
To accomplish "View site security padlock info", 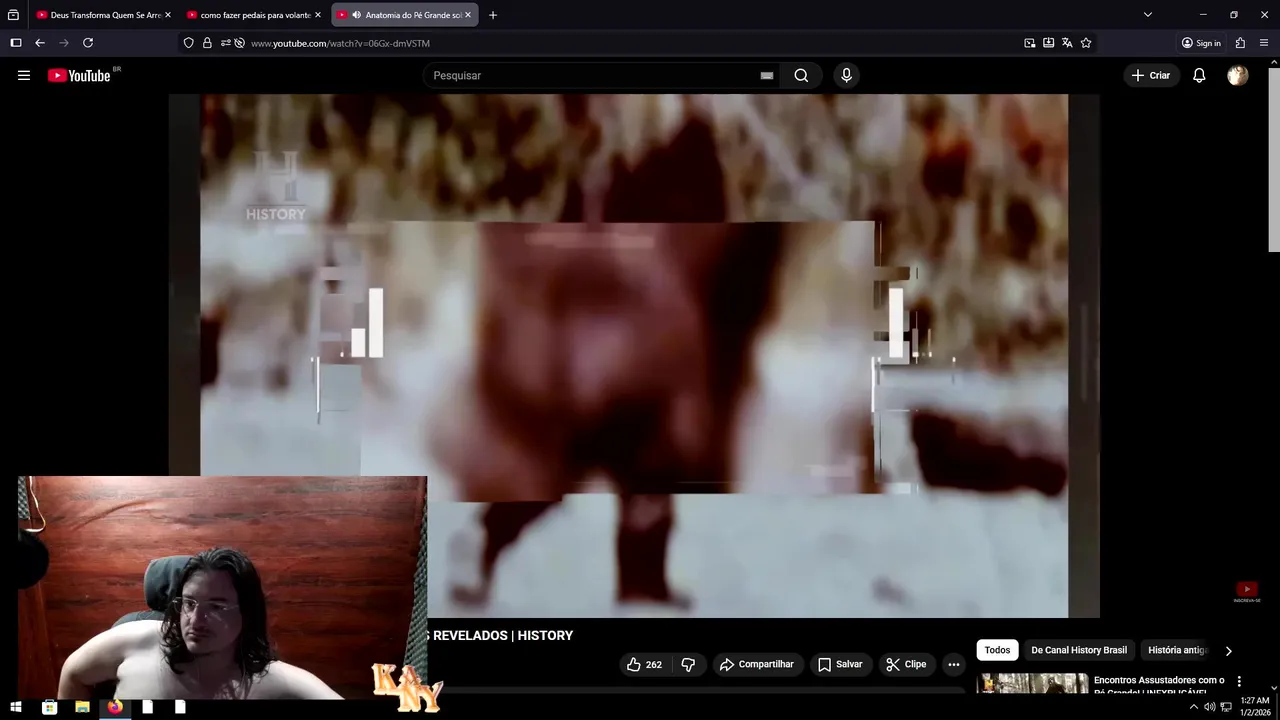I will [207, 43].
